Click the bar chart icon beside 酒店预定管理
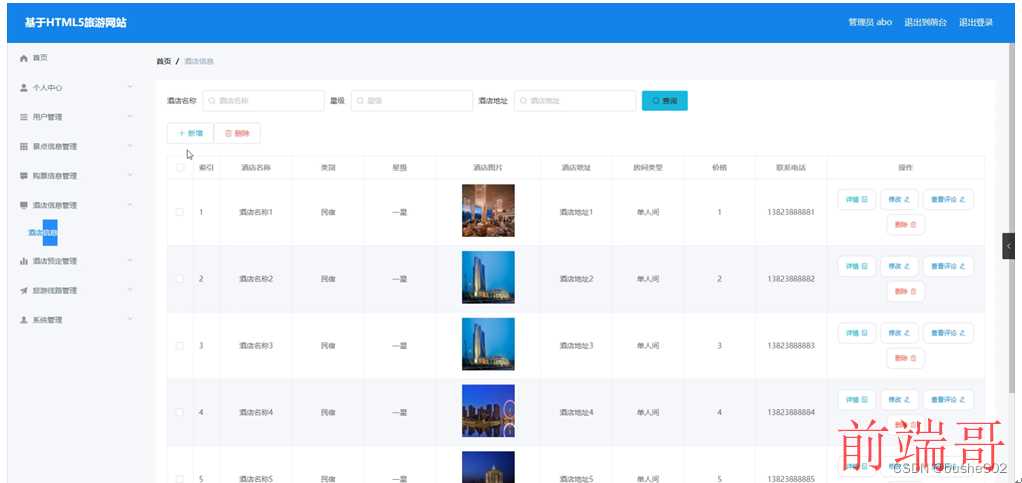The height and width of the screenshot is (483, 1022). (x=24, y=261)
